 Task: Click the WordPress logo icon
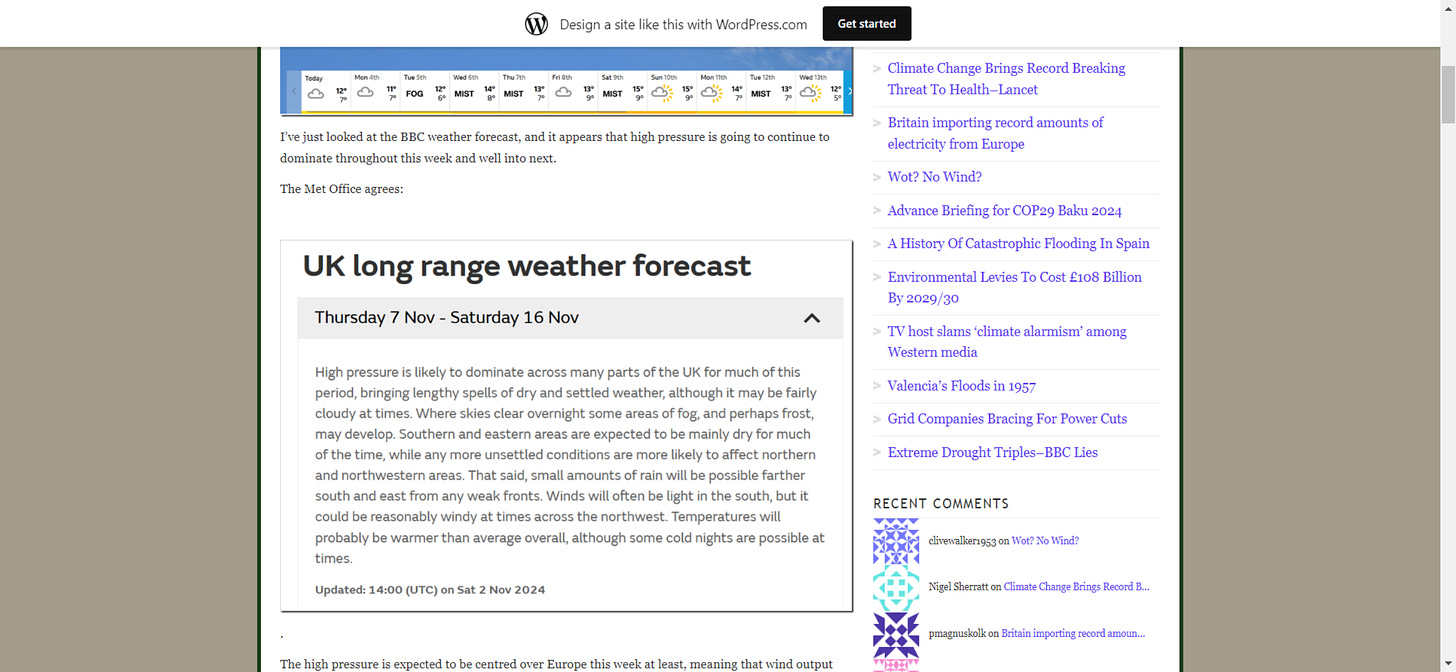coord(536,24)
